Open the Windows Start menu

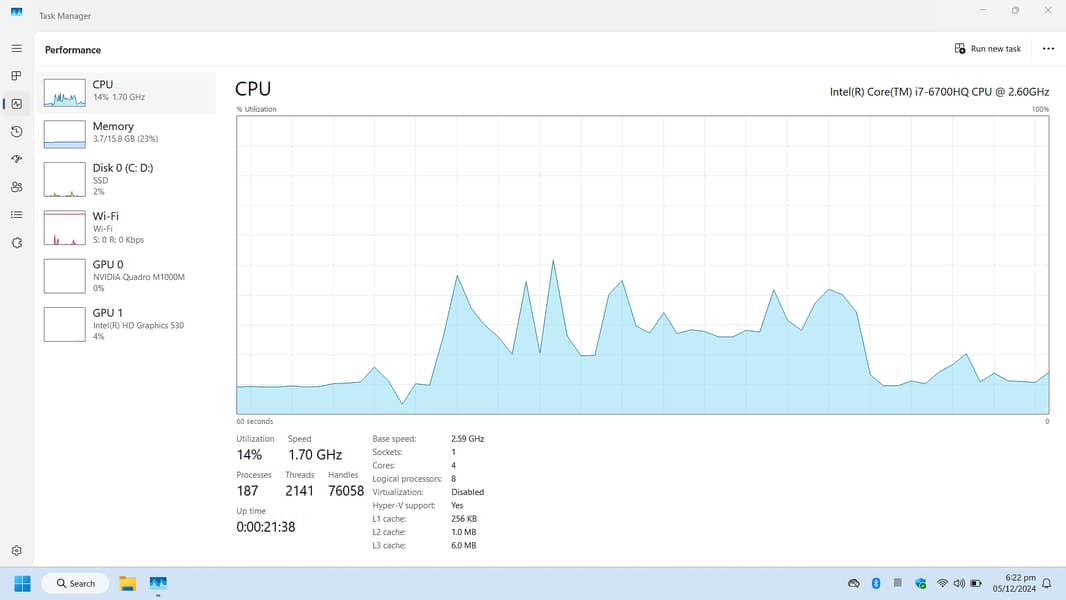point(22,583)
